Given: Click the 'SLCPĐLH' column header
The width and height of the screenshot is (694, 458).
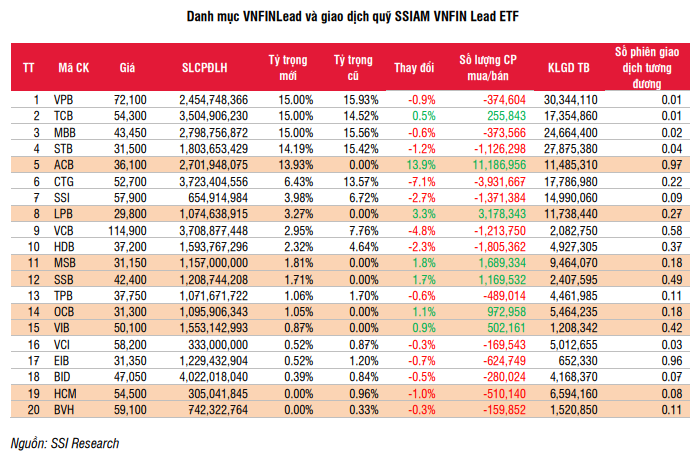Looking at the screenshot, I should 204,68.
